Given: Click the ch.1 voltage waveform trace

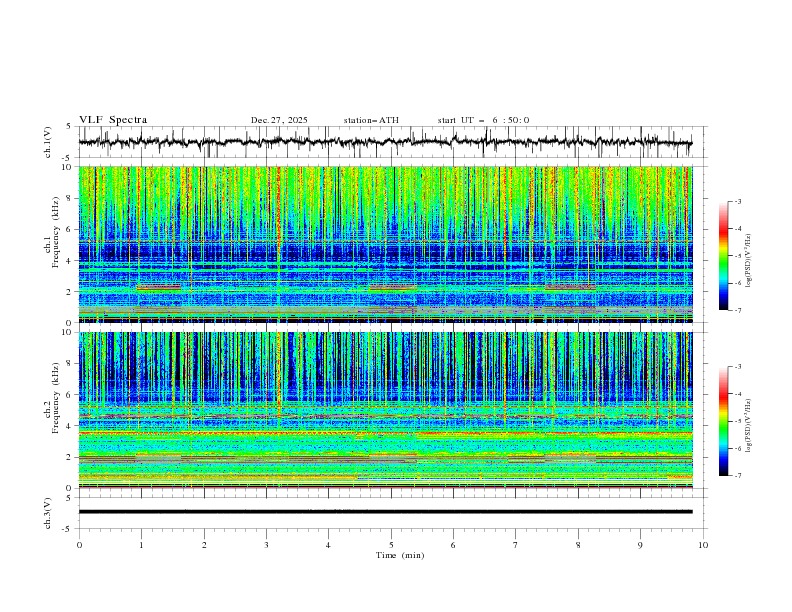Looking at the screenshot, I should point(385,142).
